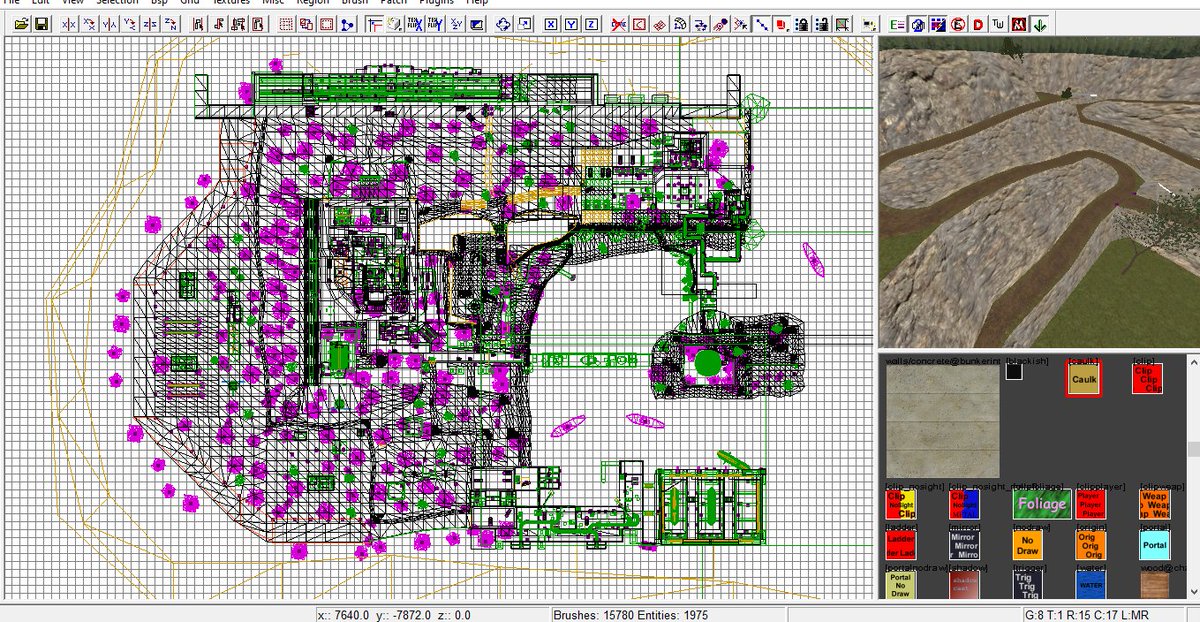Select the No Draw texture thumbnail
This screenshot has height=622, width=1200.
pyautogui.click(x=1027, y=545)
